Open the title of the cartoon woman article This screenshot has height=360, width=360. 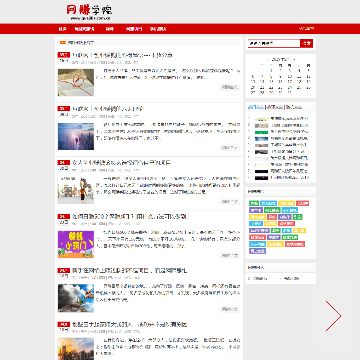[121, 163]
